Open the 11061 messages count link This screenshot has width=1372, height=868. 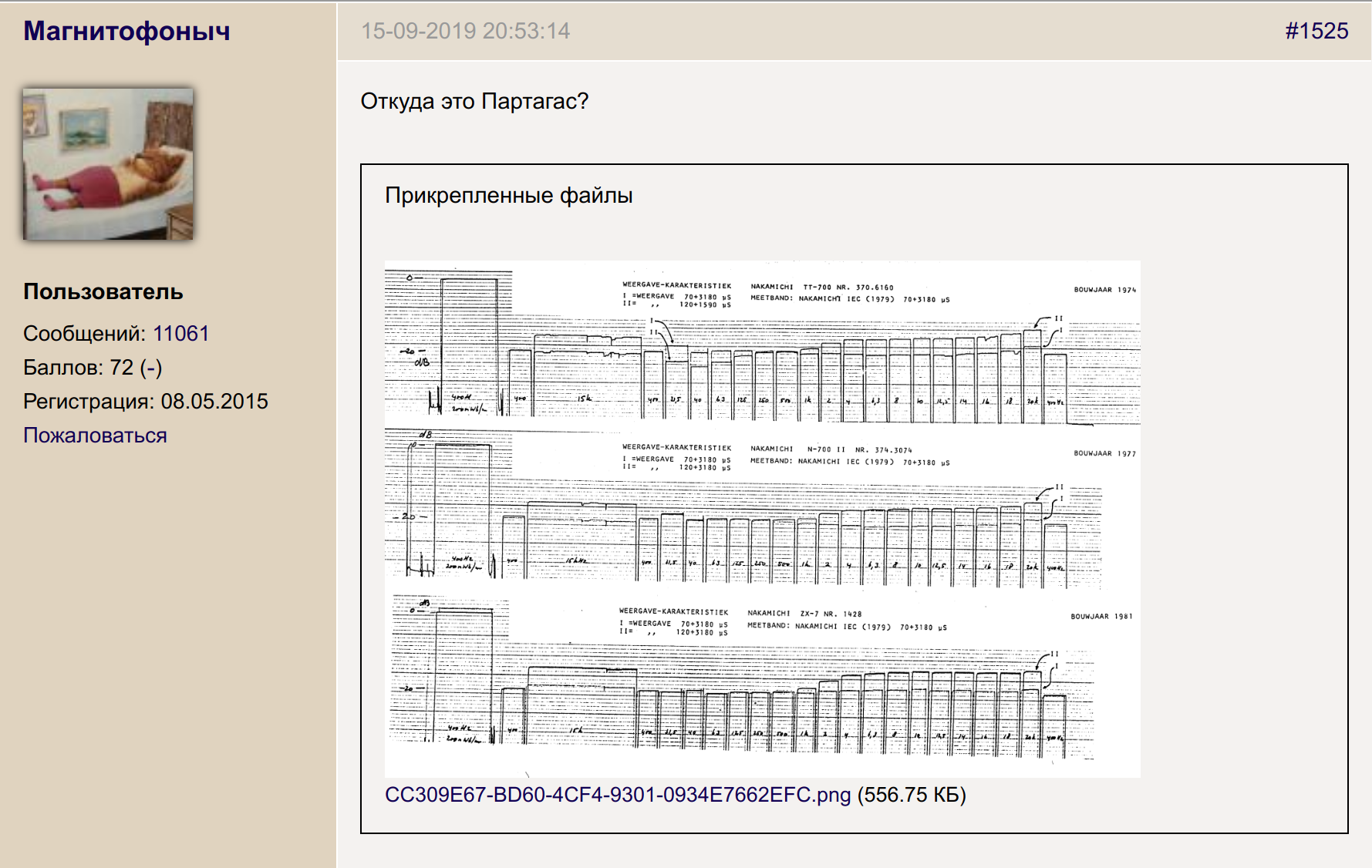(x=180, y=333)
